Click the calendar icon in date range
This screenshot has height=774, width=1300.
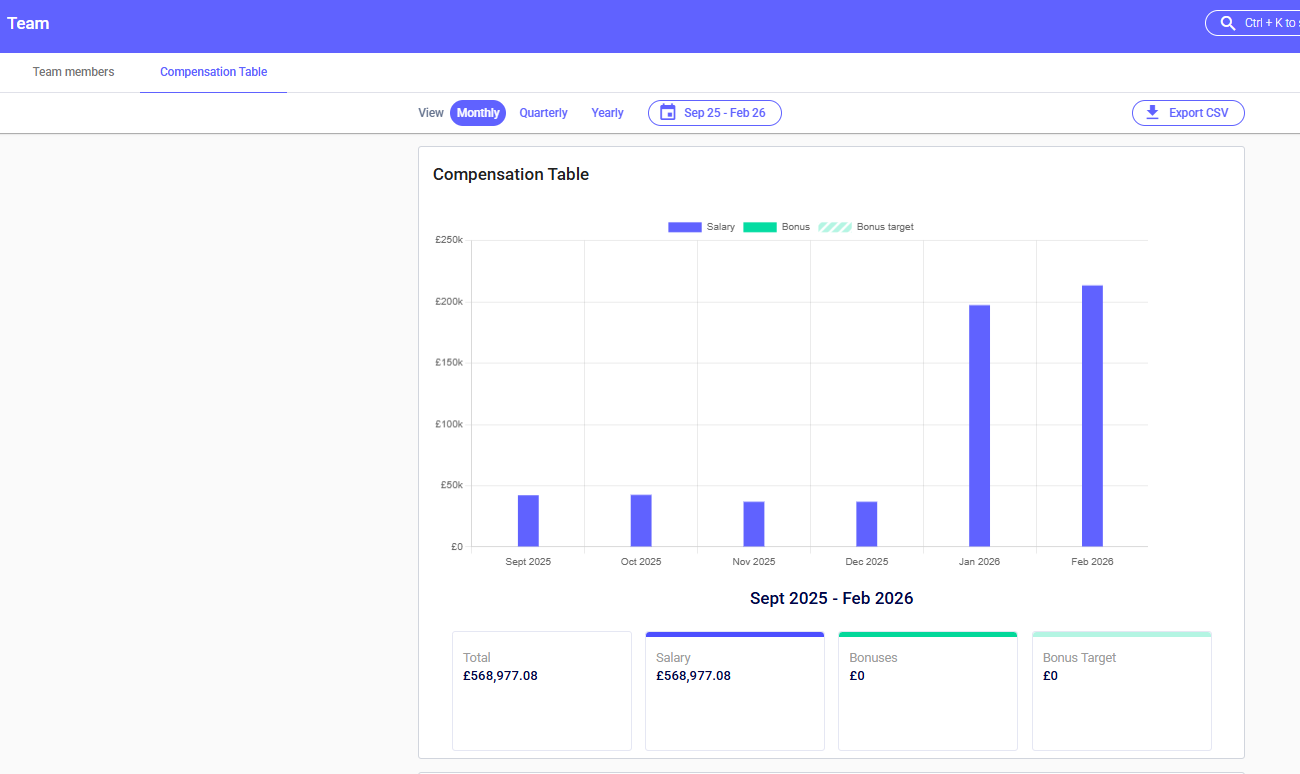(x=667, y=113)
